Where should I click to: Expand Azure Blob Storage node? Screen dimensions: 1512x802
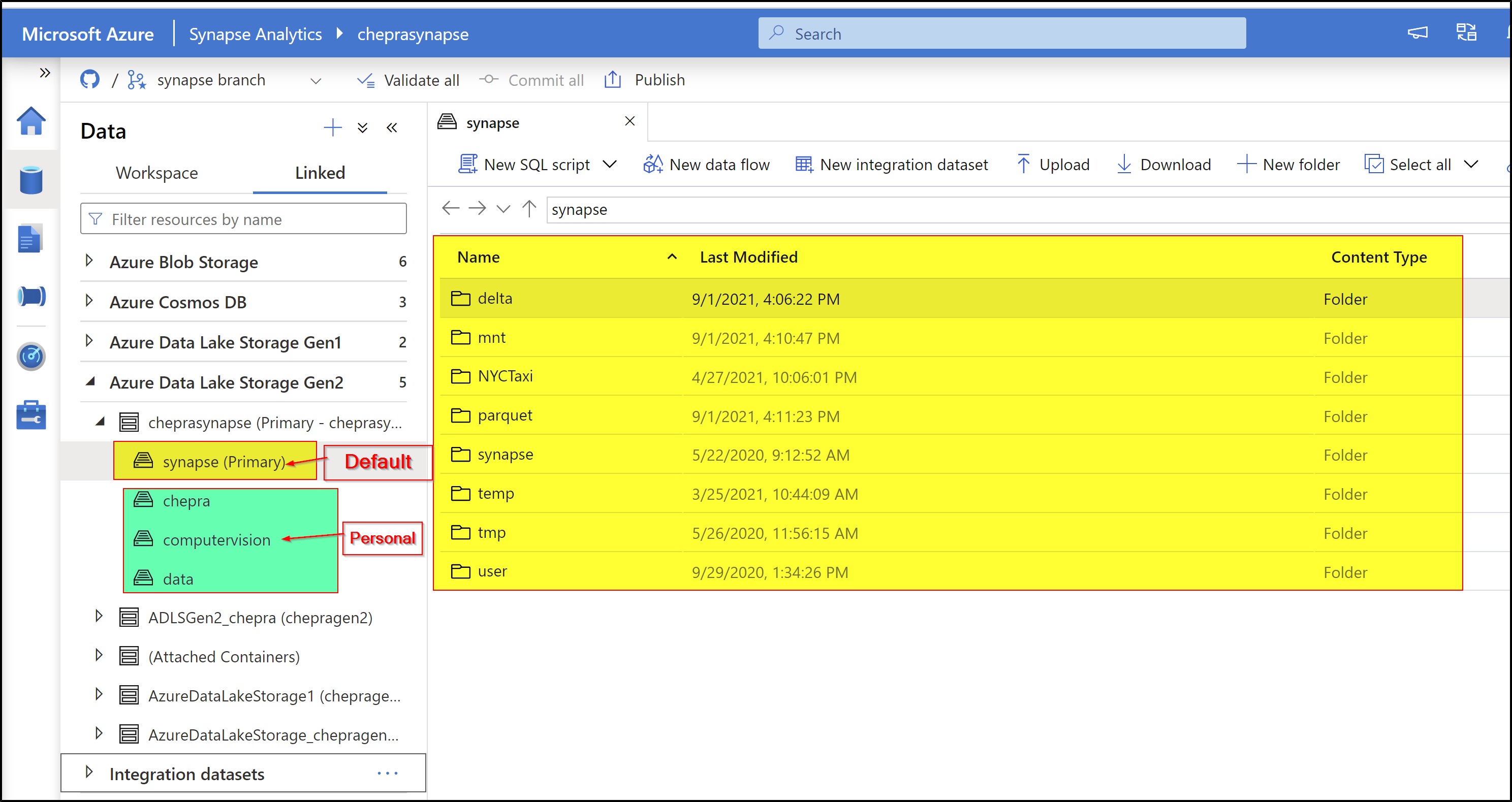click(89, 261)
